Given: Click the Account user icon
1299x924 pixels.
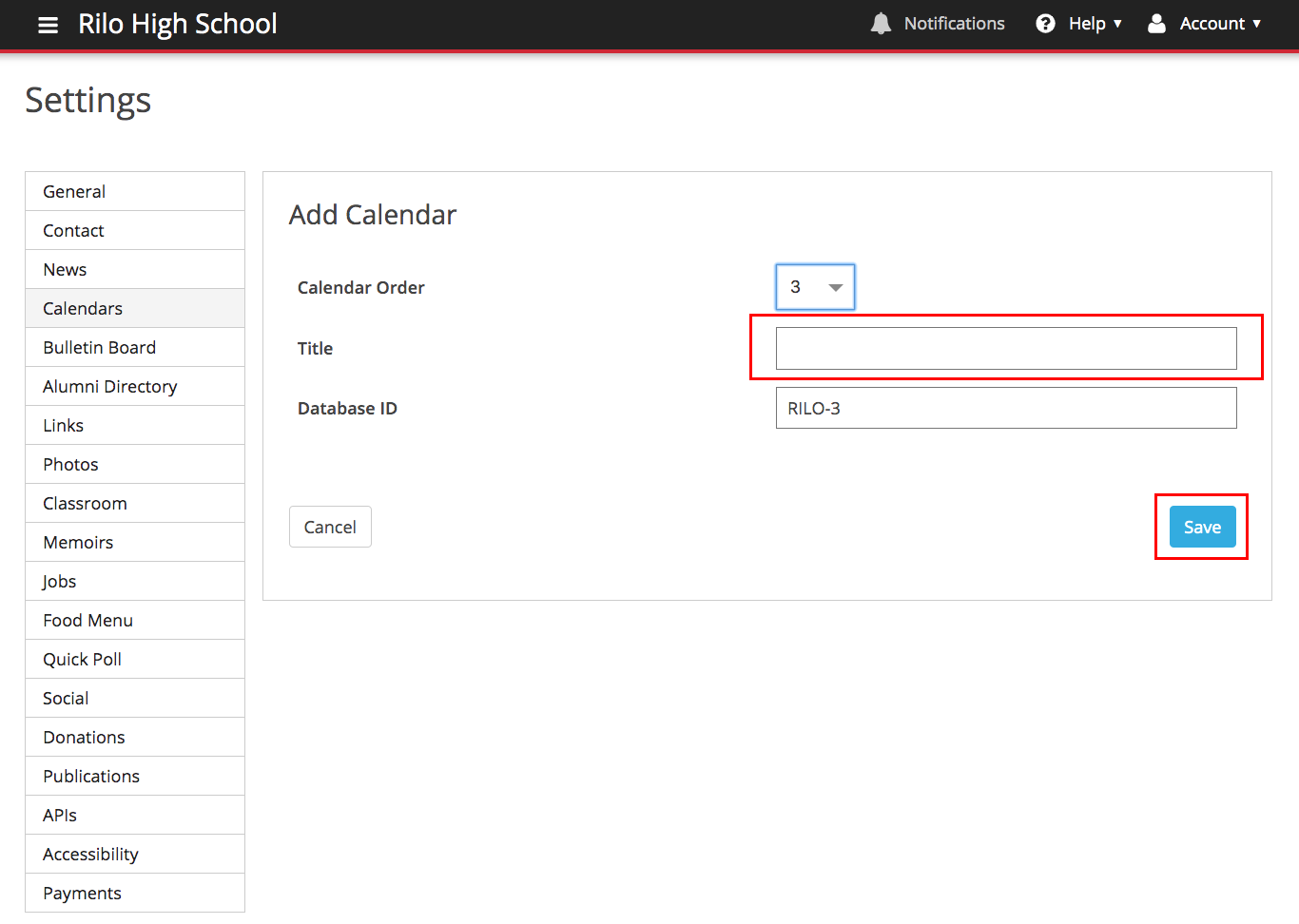Looking at the screenshot, I should (x=1156, y=24).
